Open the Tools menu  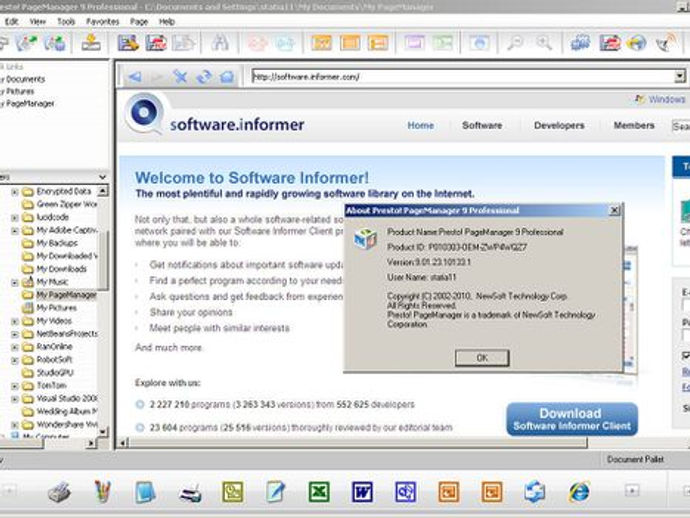[x=66, y=22]
